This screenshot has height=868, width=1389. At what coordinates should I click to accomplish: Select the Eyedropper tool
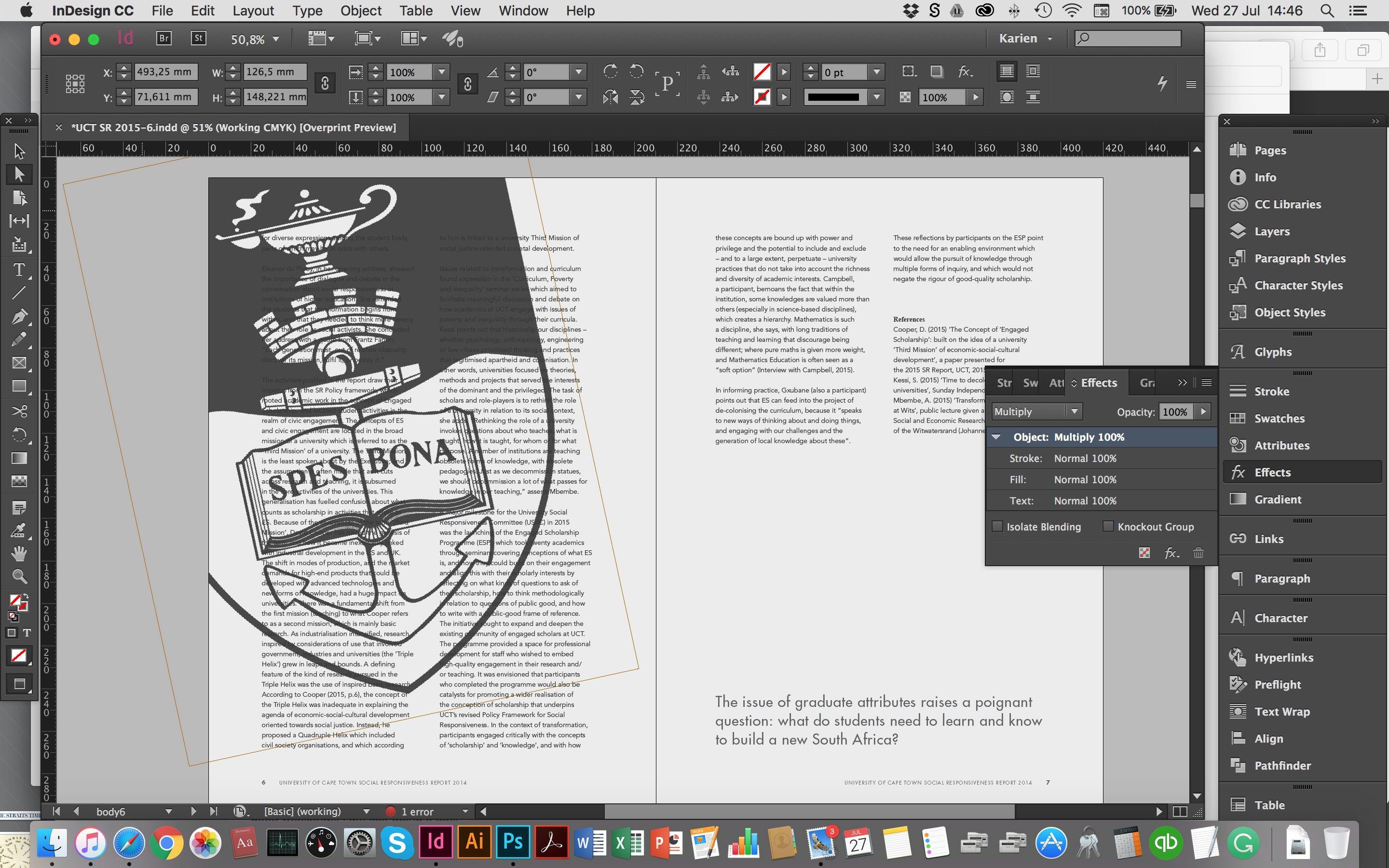tap(19, 530)
